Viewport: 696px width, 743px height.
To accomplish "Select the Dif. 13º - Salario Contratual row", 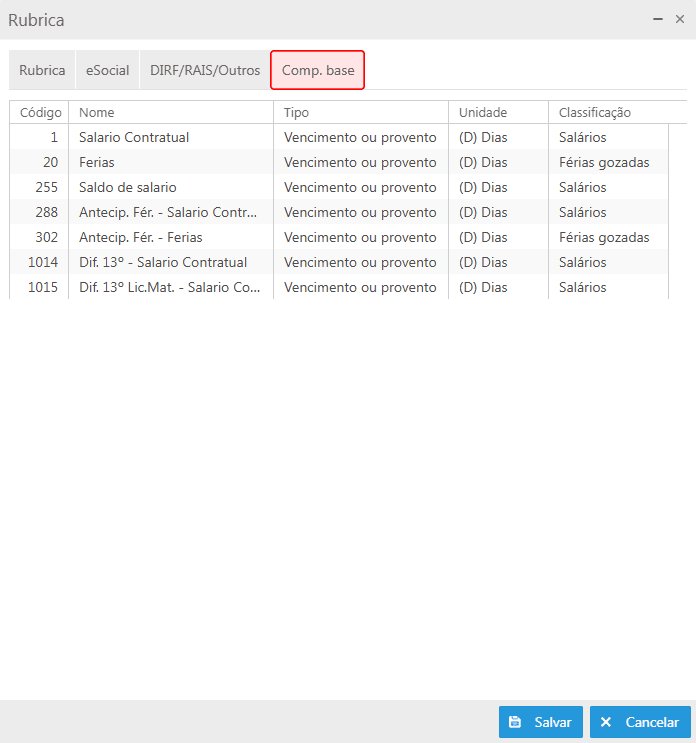I will [x=339, y=262].
